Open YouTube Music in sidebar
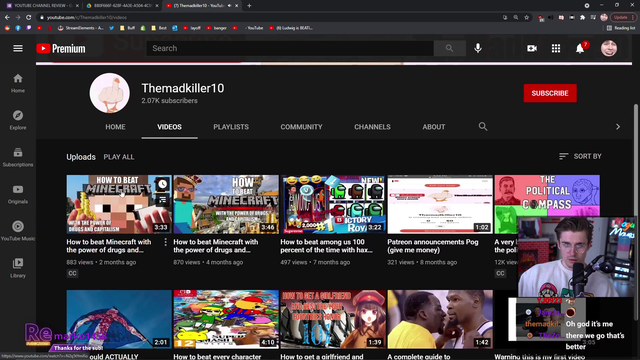Viewport: 640px width, 360px height. click(18, 231)
